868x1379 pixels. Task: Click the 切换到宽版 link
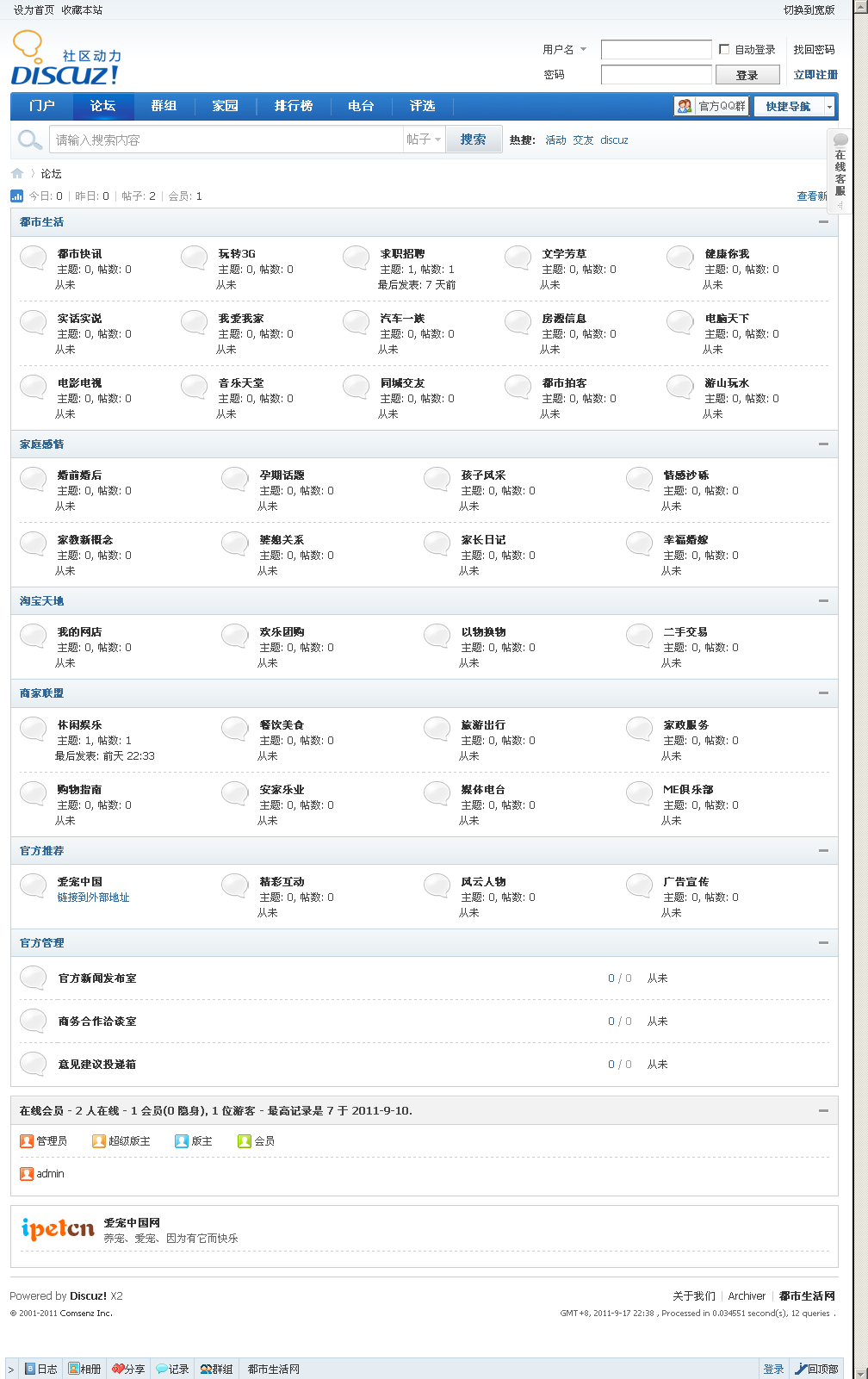click(x=809, y=9)
